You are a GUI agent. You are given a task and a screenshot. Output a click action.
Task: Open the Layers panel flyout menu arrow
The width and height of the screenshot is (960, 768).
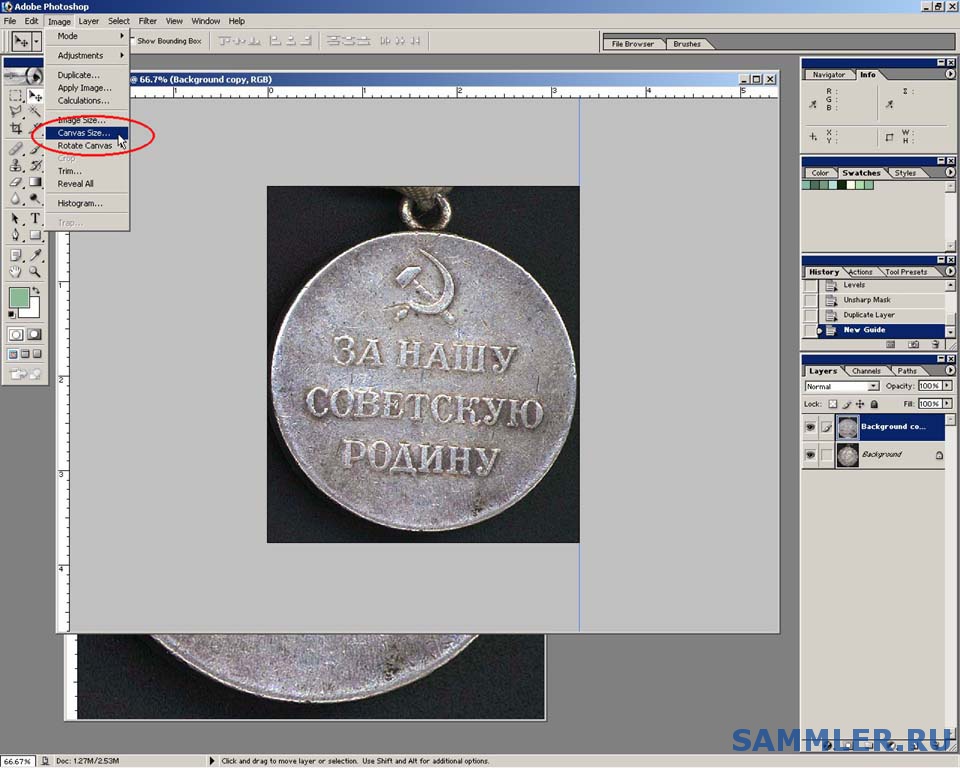click(x=951, y=371)
